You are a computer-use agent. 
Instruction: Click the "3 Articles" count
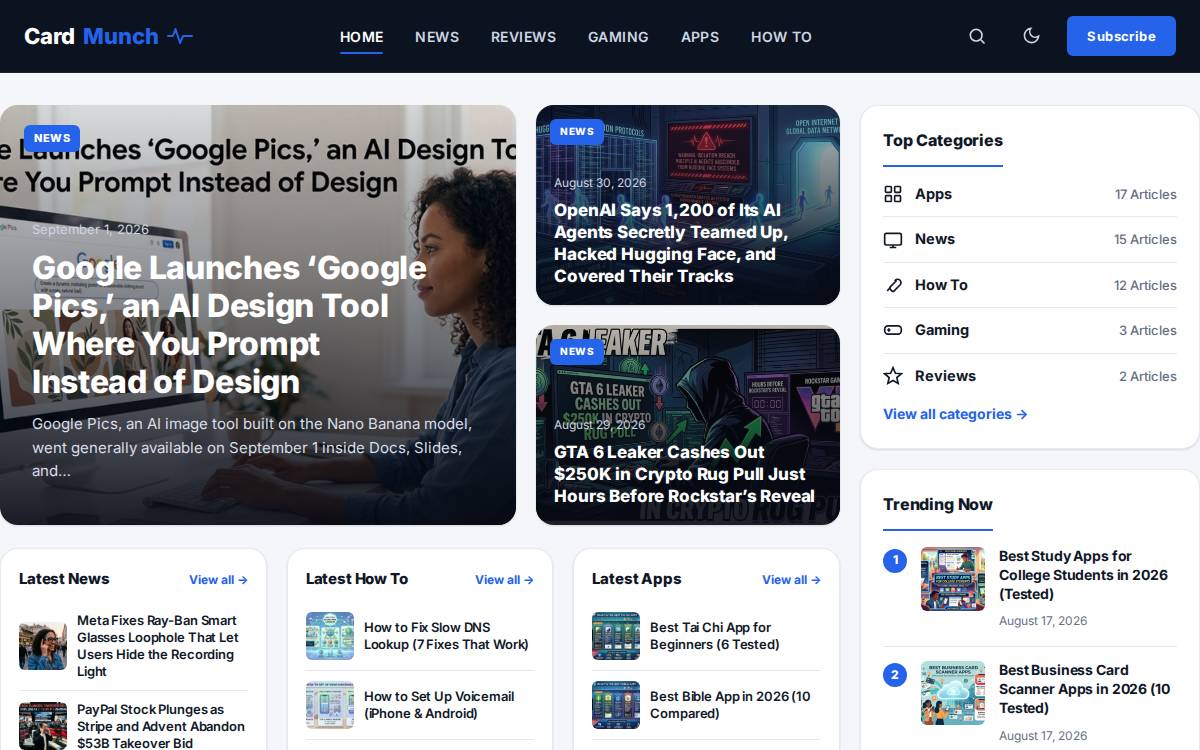1148,331
